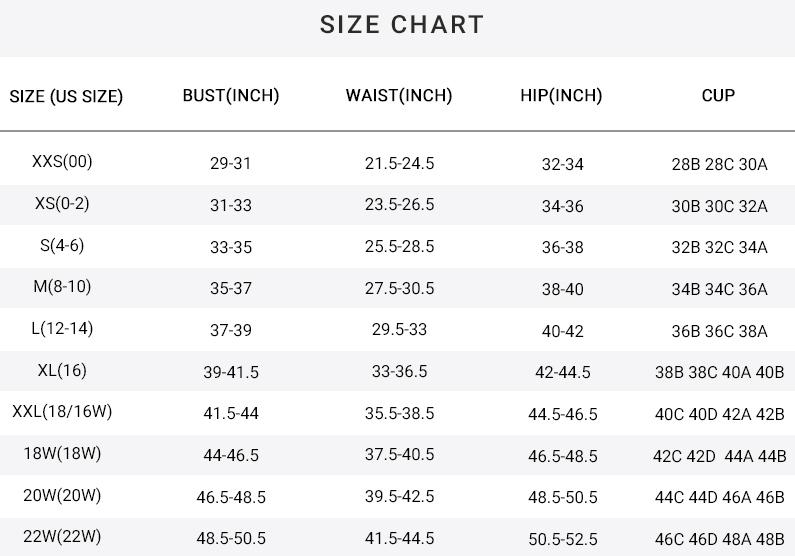The width and height of the screenshot is (795, 556).
Task: Click the CUP column header
Action: tap(718, 96)
